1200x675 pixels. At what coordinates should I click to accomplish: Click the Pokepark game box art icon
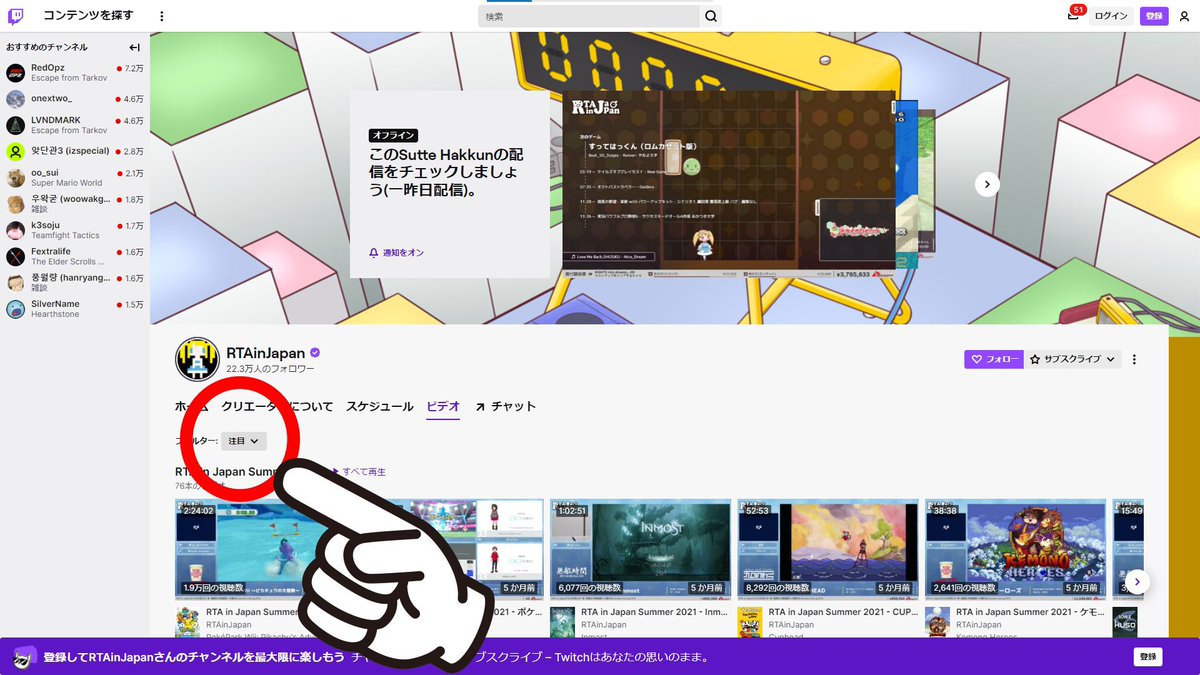pyautogui.click(x=187, y=622)
